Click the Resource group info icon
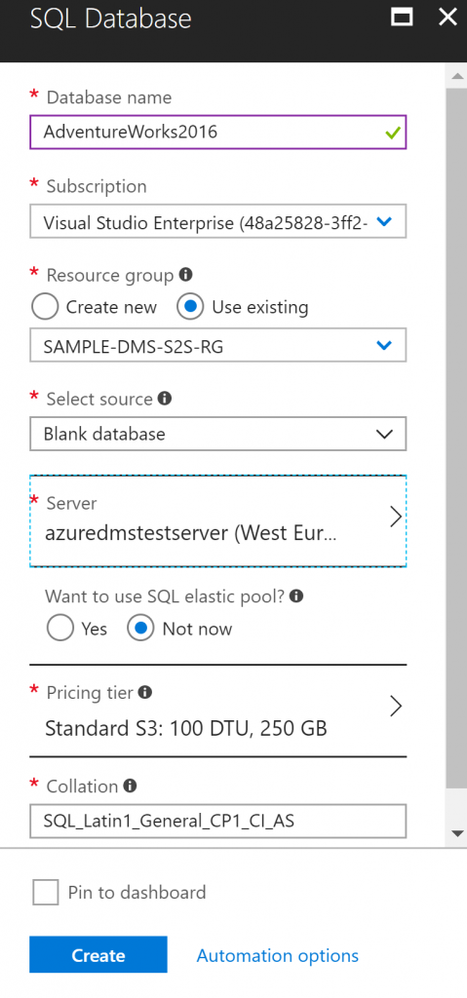Image resolution: width=467 pixels, height=998 pixels. click(186, 275)
